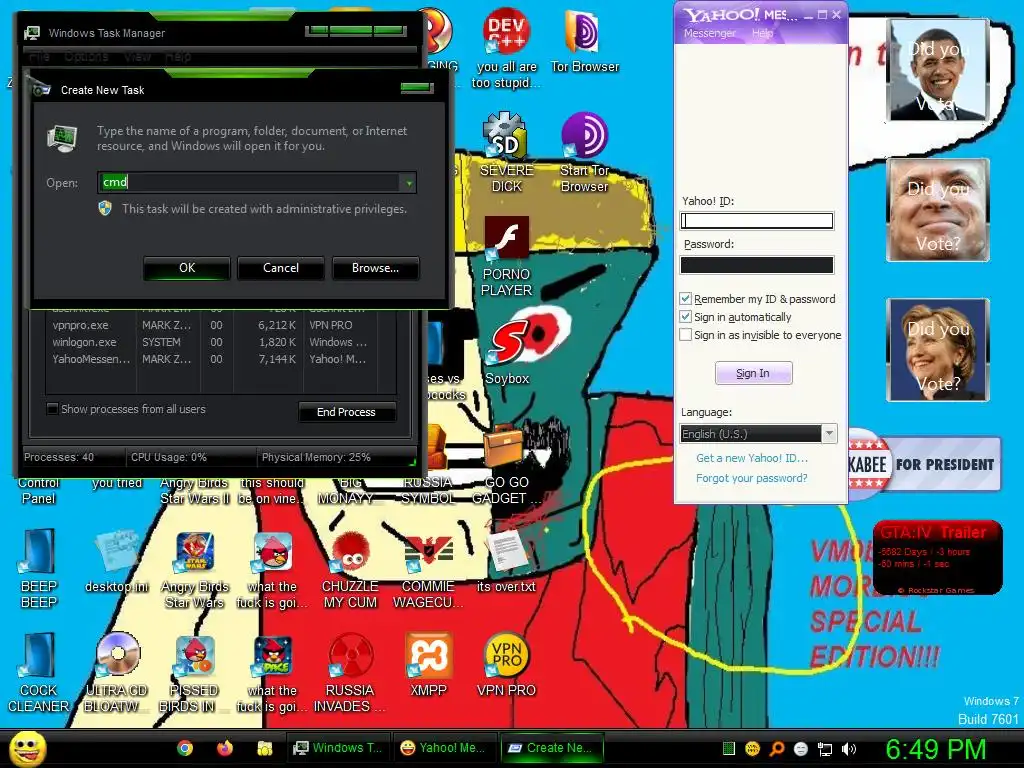This screenshot has height=768, width=1024.
Task: Select the Dev-C++ desktop icon
Action: (x=506, y=48)
